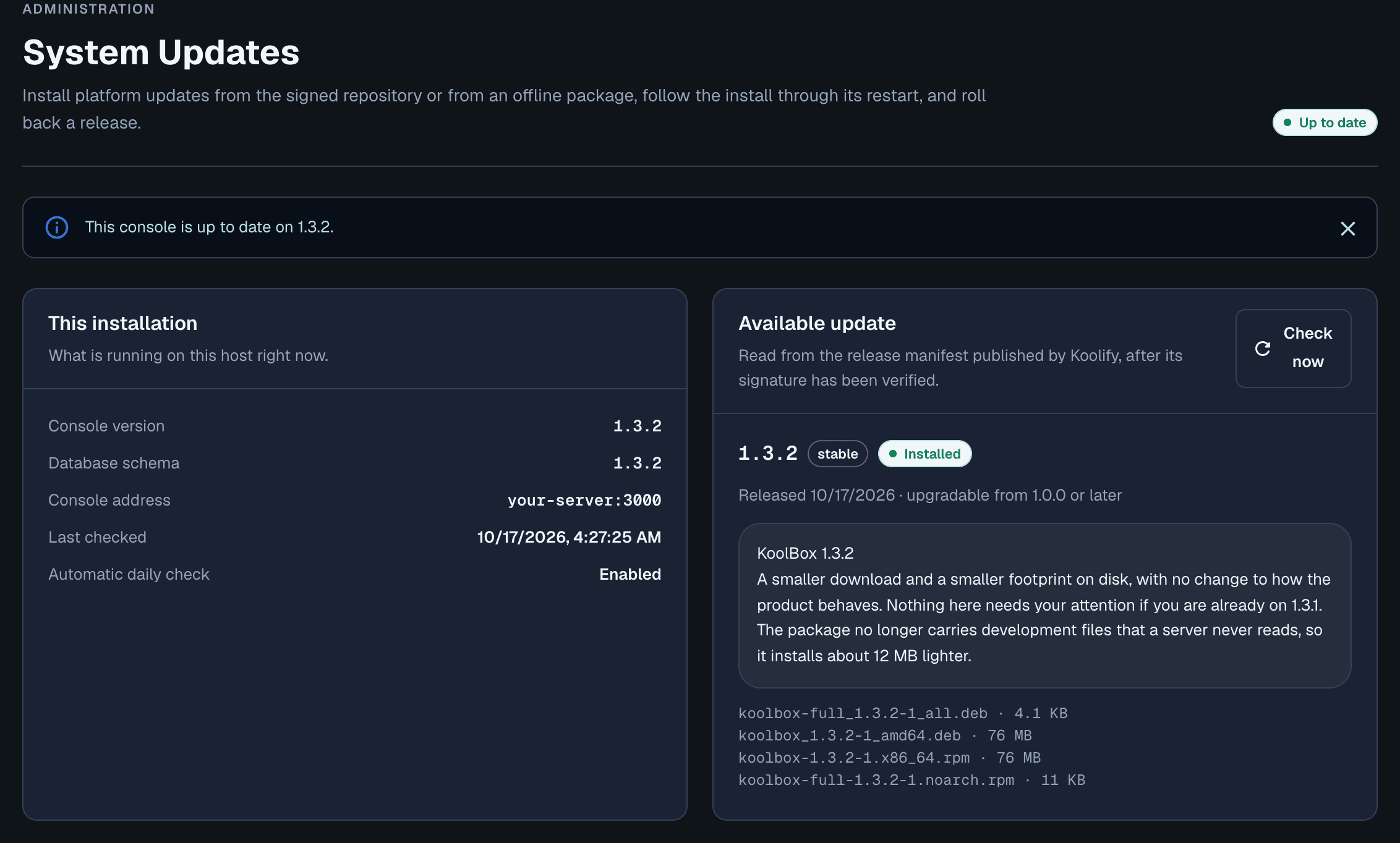
Task: Click the release manifest description text
Action: coord(960,368)
